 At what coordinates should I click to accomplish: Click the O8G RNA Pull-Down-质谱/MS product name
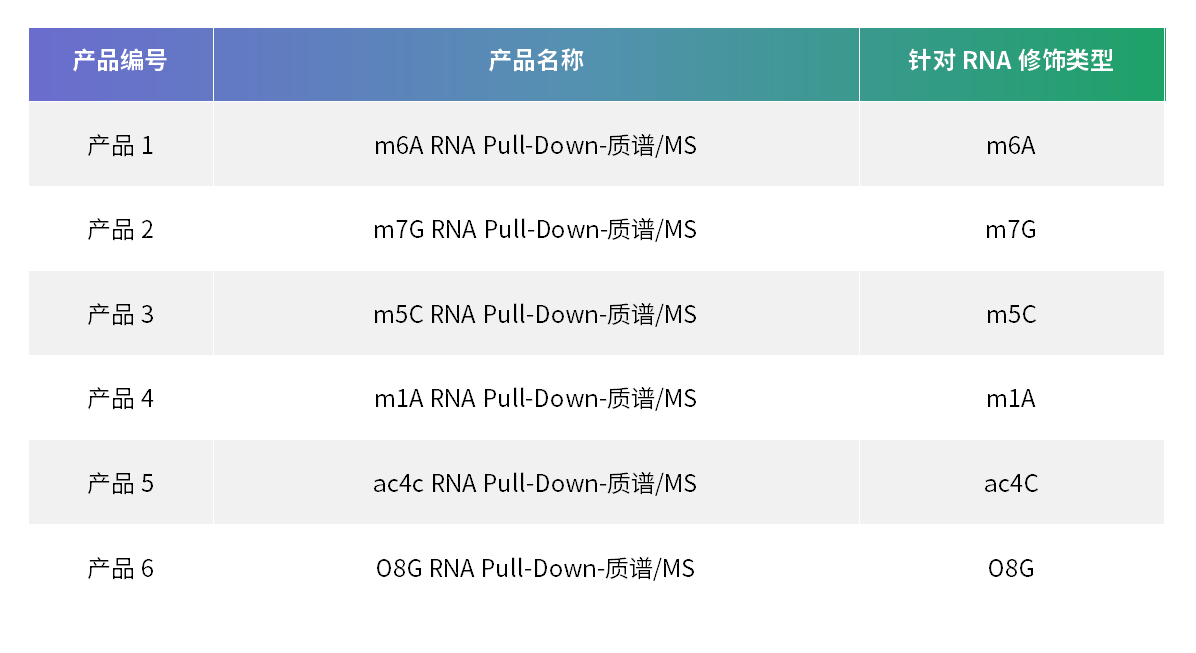point(535,569)
